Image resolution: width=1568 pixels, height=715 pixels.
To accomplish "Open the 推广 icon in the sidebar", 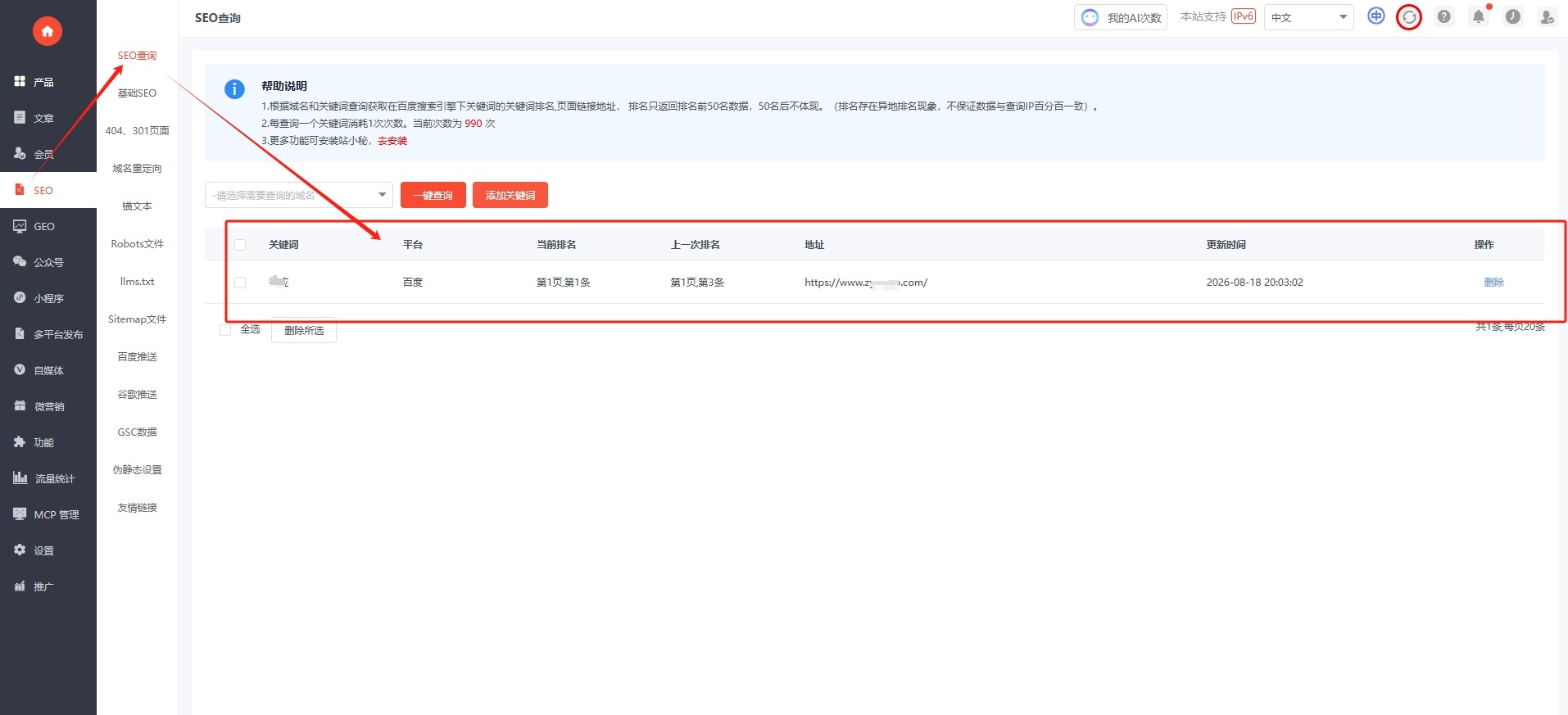I will click(20, 586).
